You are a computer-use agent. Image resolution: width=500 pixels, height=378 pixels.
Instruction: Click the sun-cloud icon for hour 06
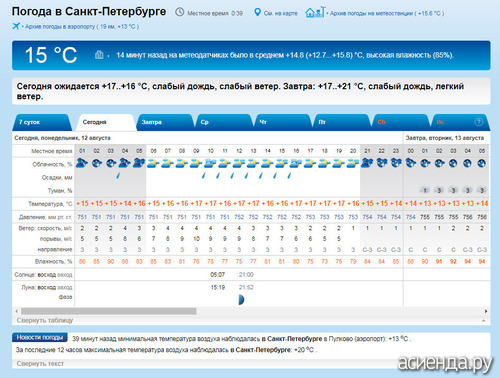point(153,163)
